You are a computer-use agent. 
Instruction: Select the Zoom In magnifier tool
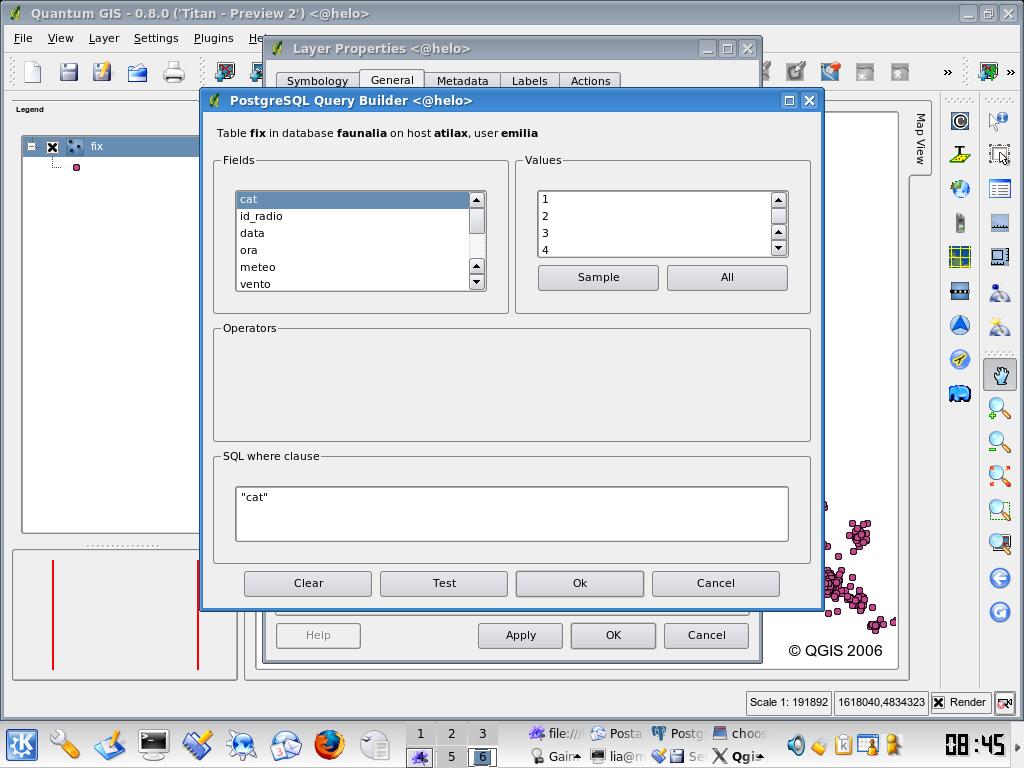(1000, 409)
